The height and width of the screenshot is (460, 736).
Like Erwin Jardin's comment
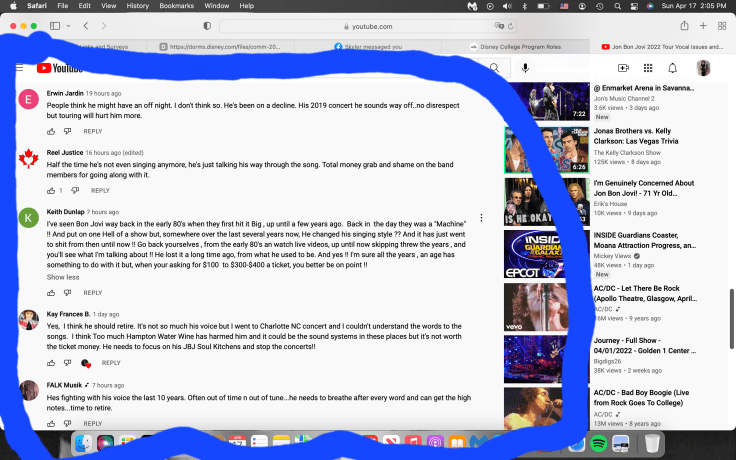[x=52, y=131]
